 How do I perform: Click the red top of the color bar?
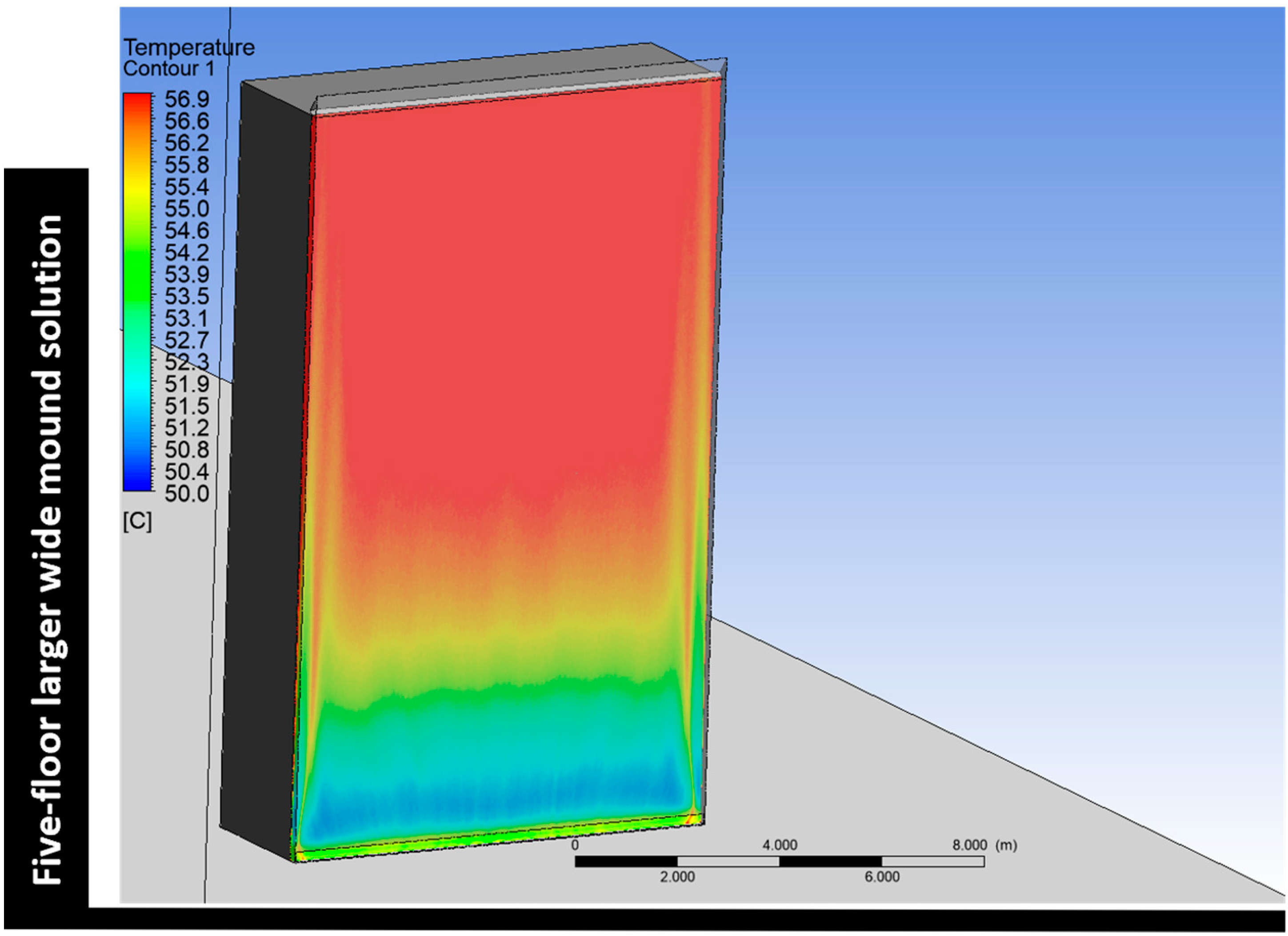point(137,100)
